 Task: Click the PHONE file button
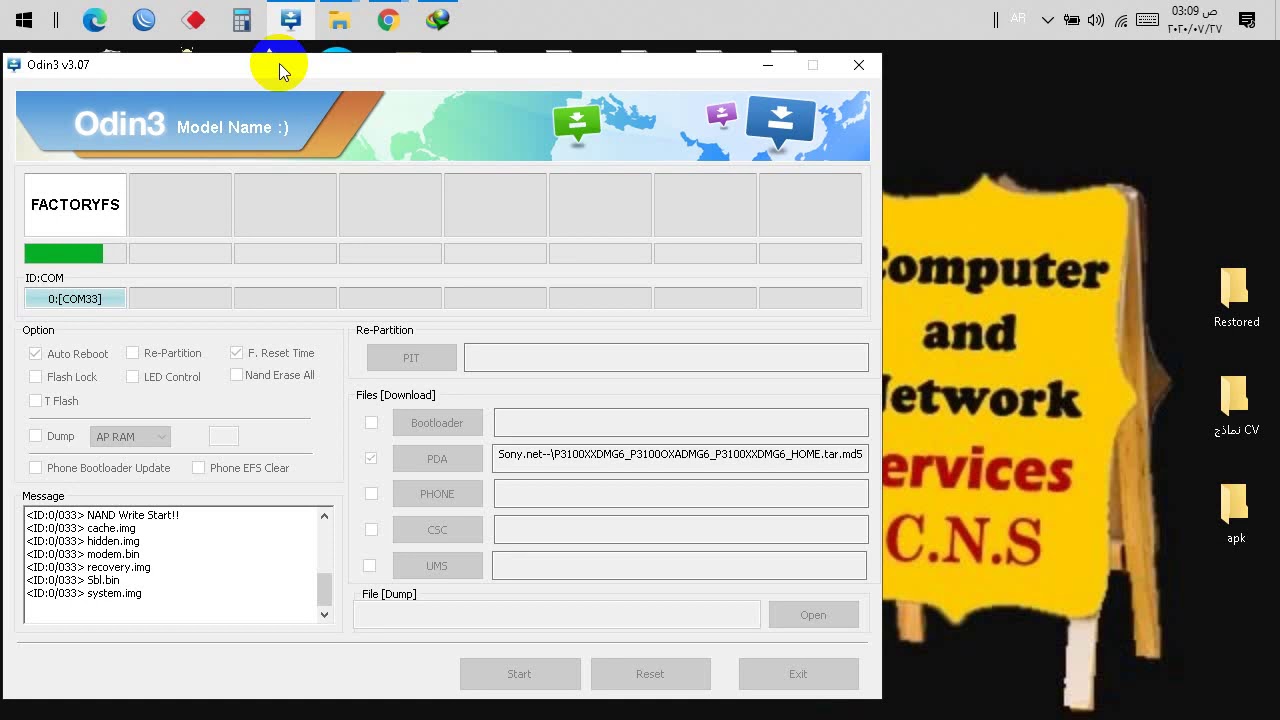click(x=437, y=494)
